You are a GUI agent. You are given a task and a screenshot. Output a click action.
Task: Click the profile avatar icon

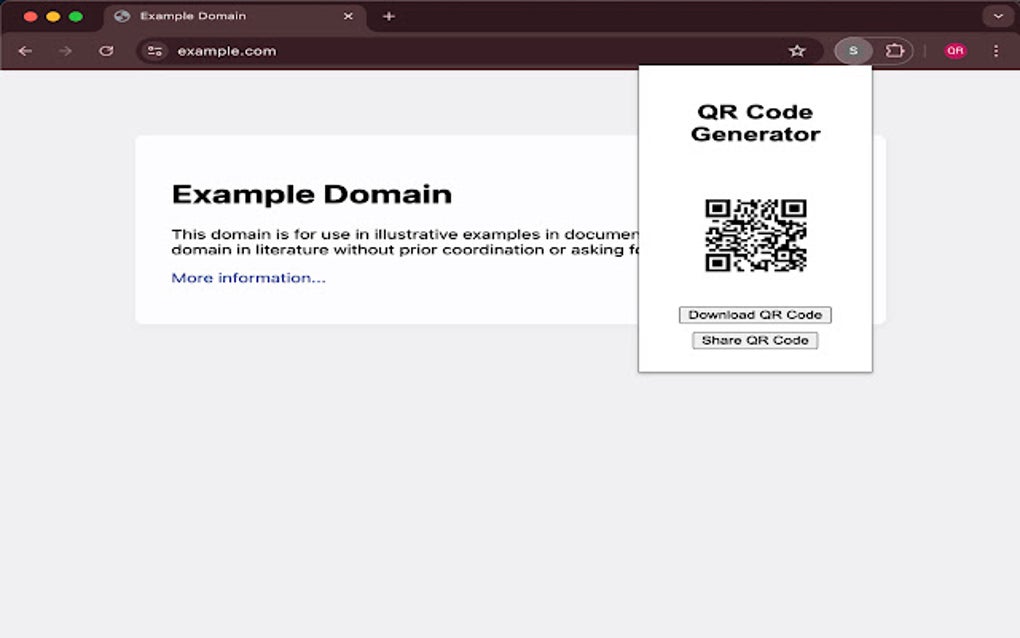pyautogui.click(x=853, y=50)
